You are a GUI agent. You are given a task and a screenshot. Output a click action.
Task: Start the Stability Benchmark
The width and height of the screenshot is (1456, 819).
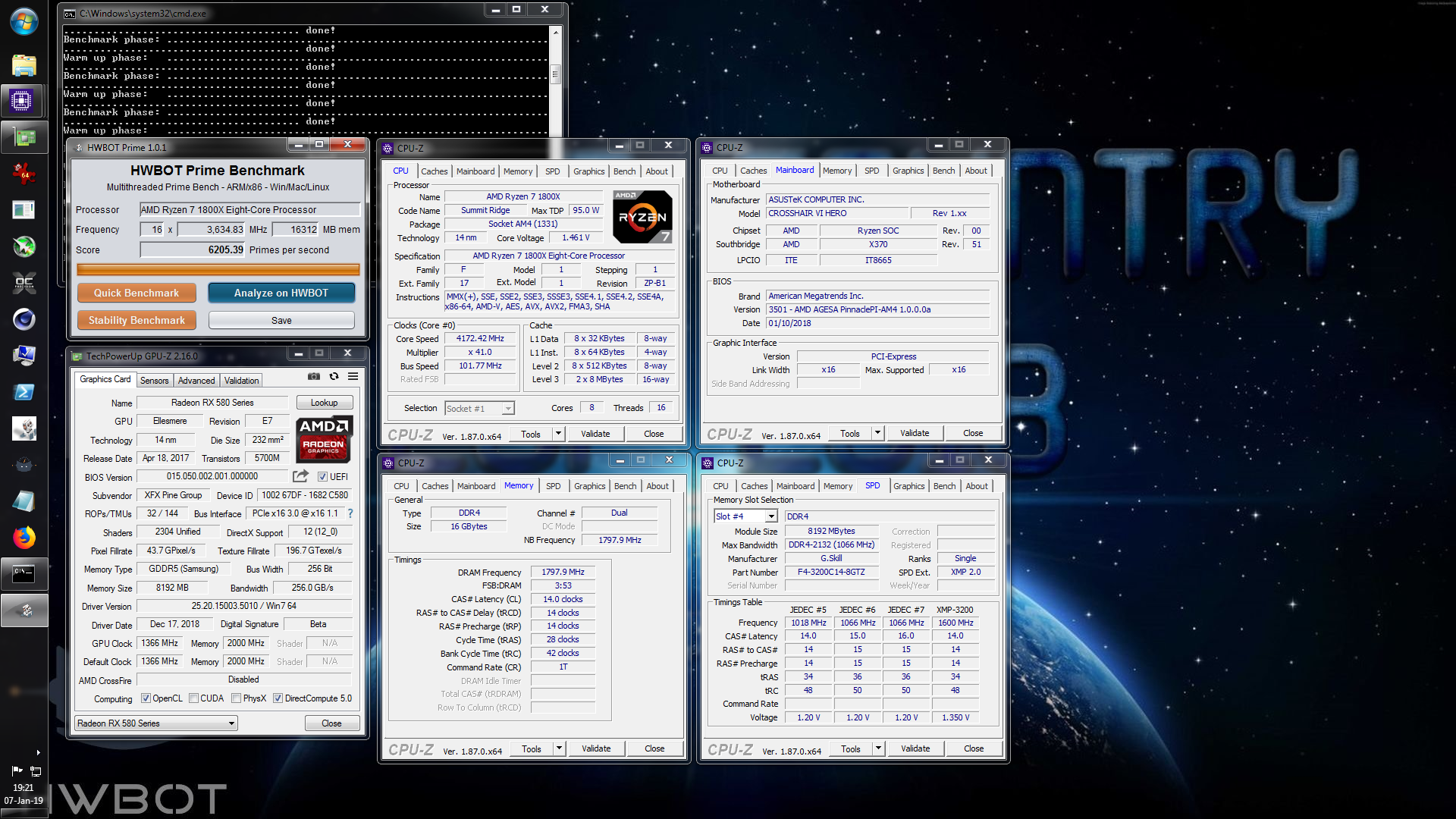tap(136, 320)
